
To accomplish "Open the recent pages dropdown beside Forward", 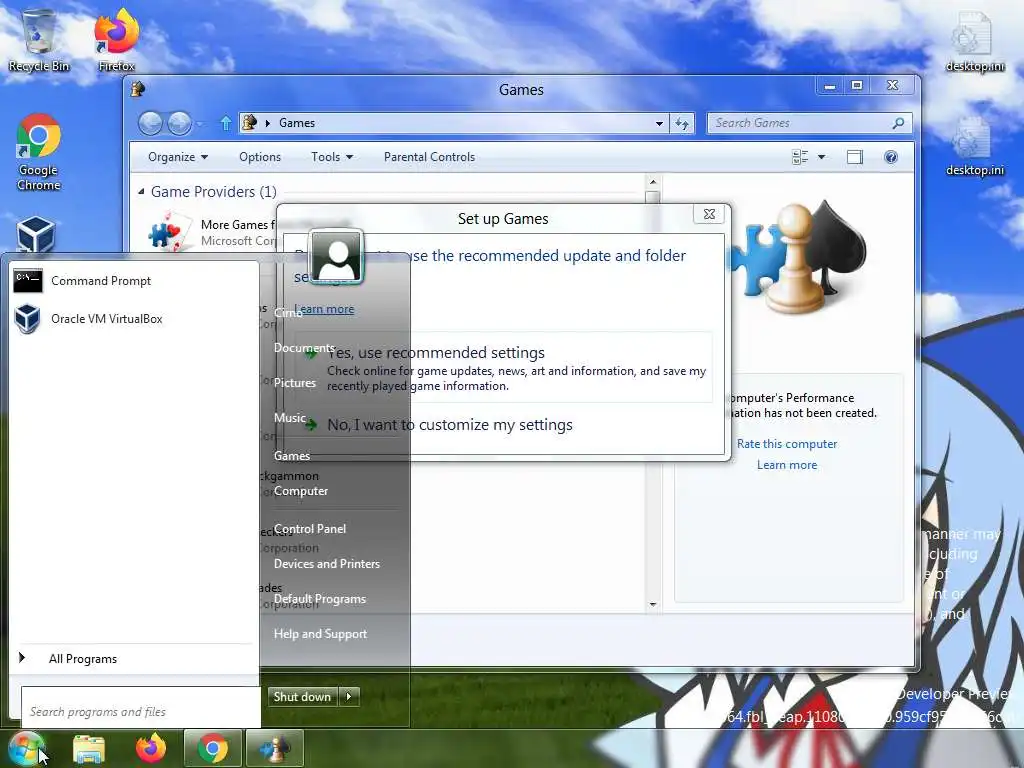I will 199,123.
